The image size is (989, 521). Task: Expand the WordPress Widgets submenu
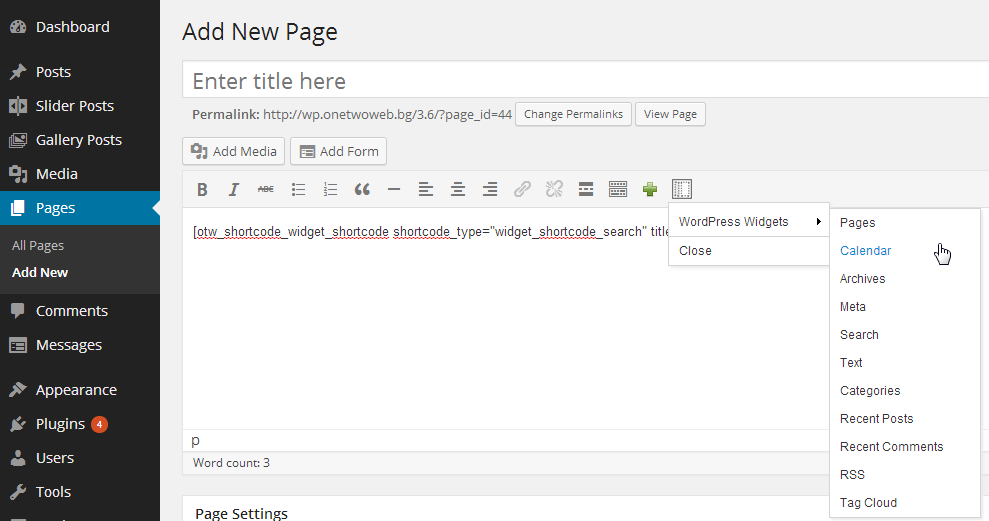click(749, 222)
